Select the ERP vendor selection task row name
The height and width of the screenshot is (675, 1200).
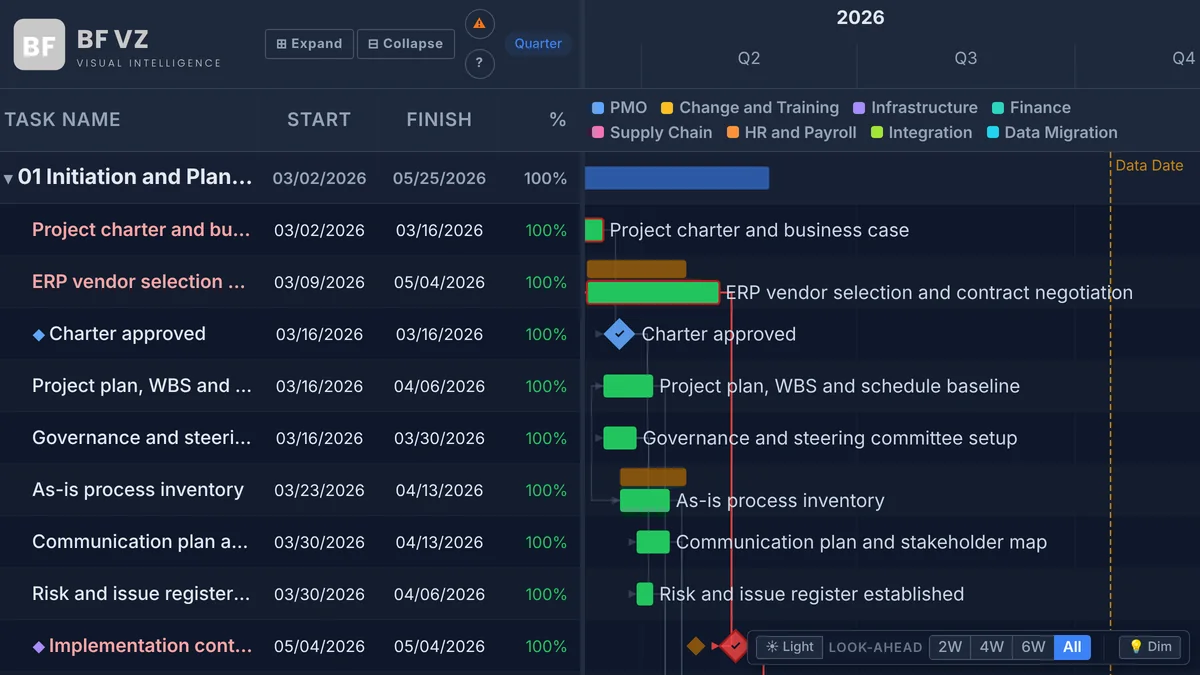139,282
